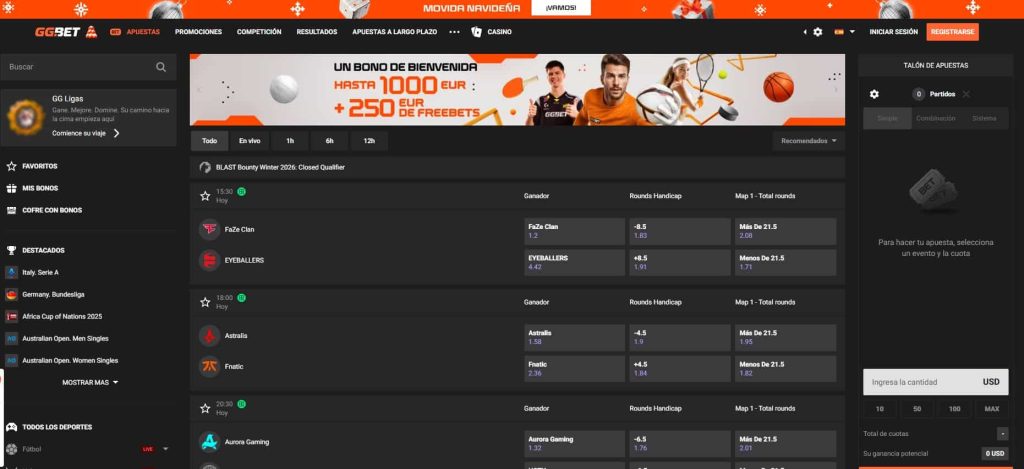Click the search magnifier icon
The width and height of the screenshot is (1024, 469).
point(161,67)
